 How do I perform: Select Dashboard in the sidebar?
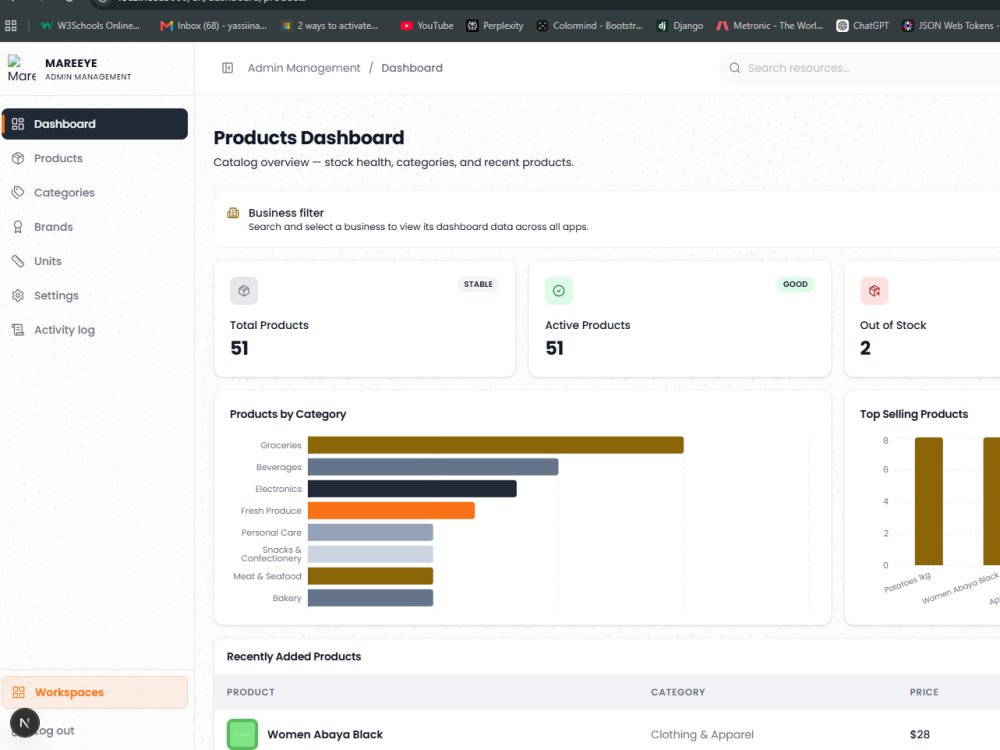click(x=95, y=124)
